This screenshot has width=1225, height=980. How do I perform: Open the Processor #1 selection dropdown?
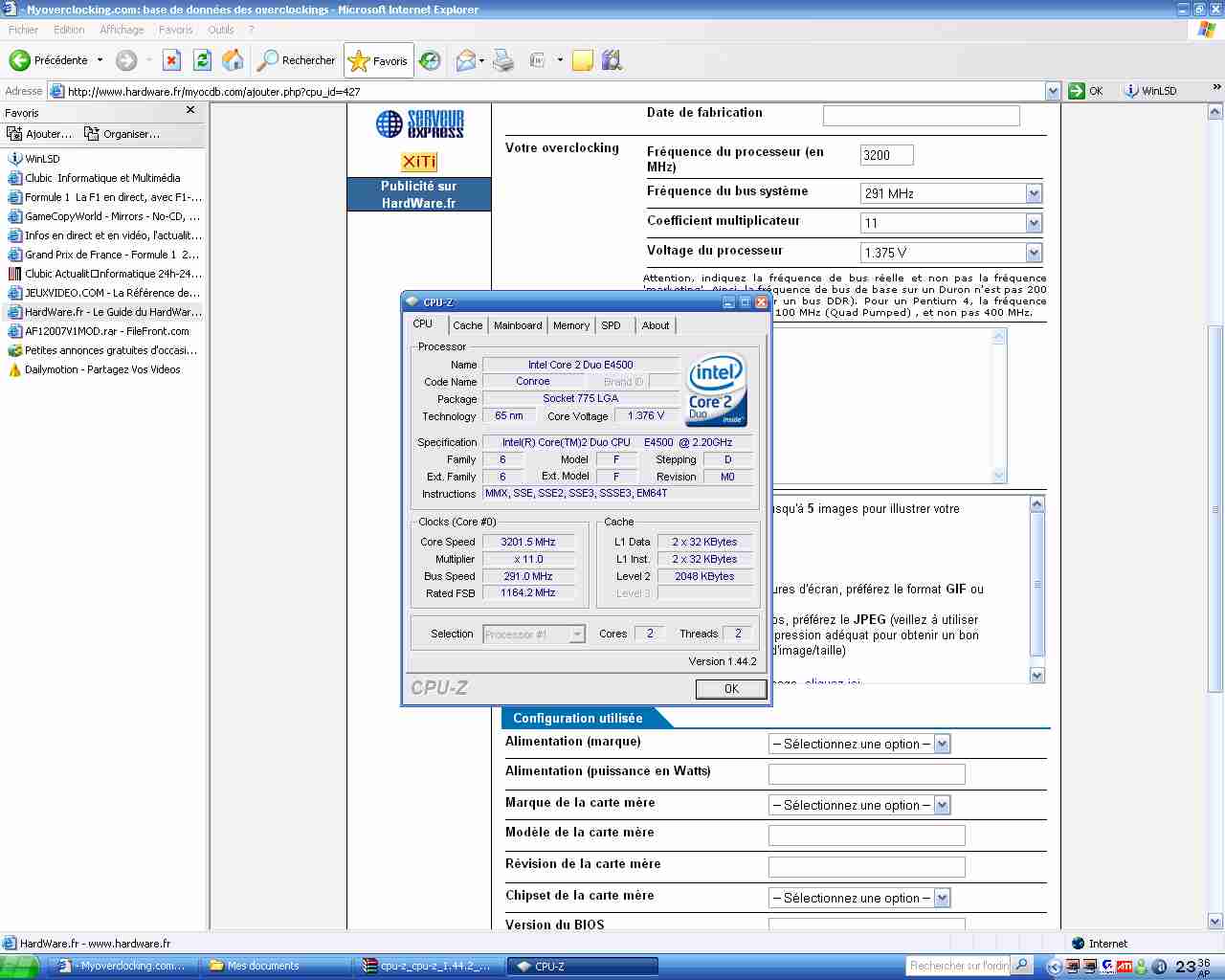pos(533,634)
